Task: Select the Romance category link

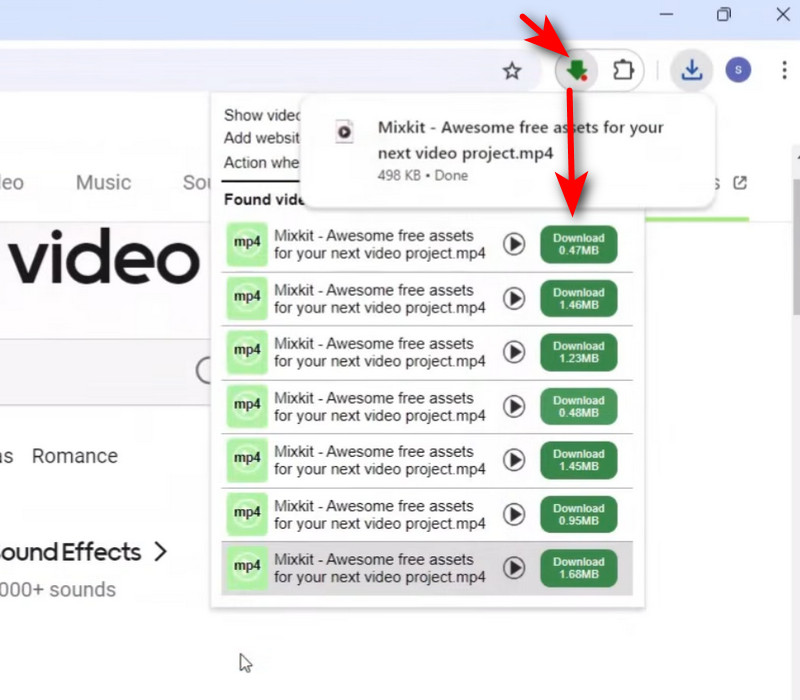Action: pyautogui.click(x=74, y=456)
